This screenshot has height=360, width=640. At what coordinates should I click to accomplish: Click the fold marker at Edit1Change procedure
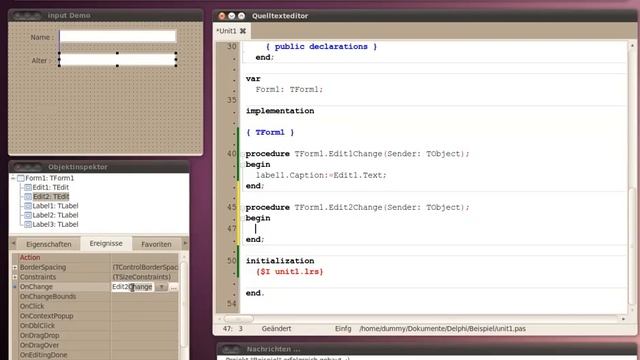(242, 154)
